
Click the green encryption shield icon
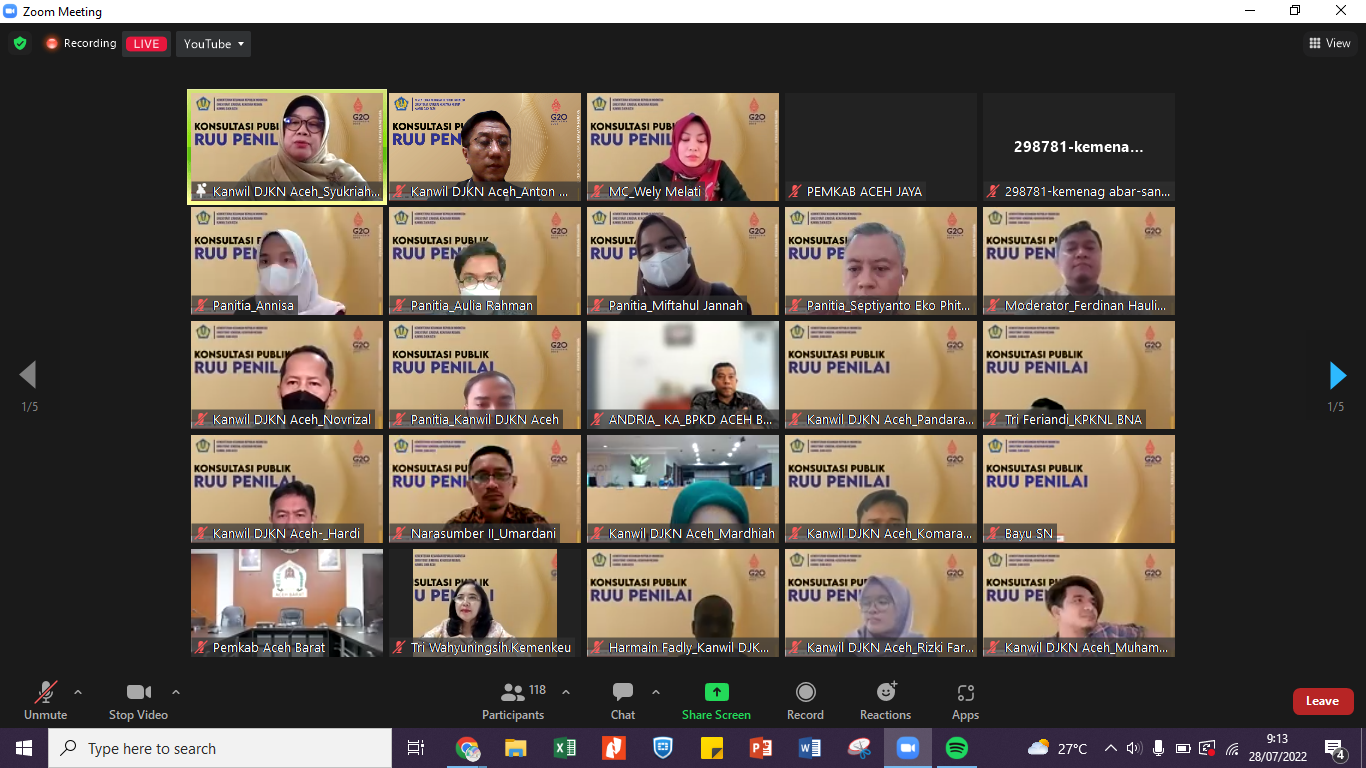(x=20, y=44)
